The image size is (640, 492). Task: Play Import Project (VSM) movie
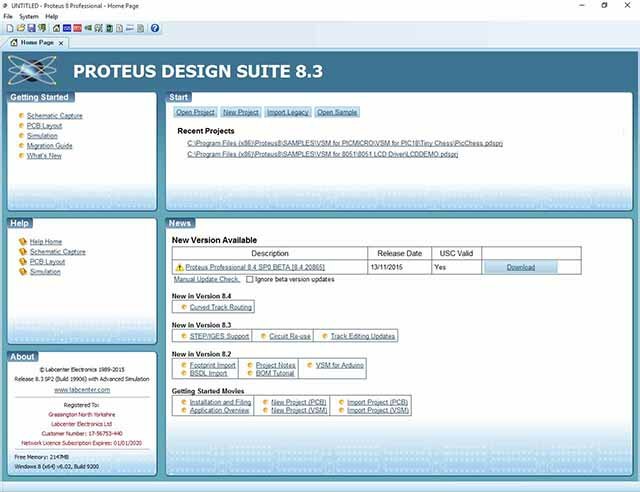coord(378,410)
